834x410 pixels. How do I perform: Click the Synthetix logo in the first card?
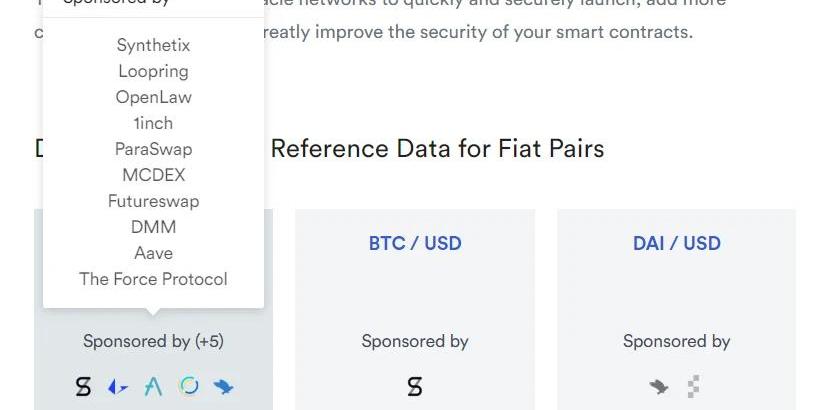pos(84,386)
